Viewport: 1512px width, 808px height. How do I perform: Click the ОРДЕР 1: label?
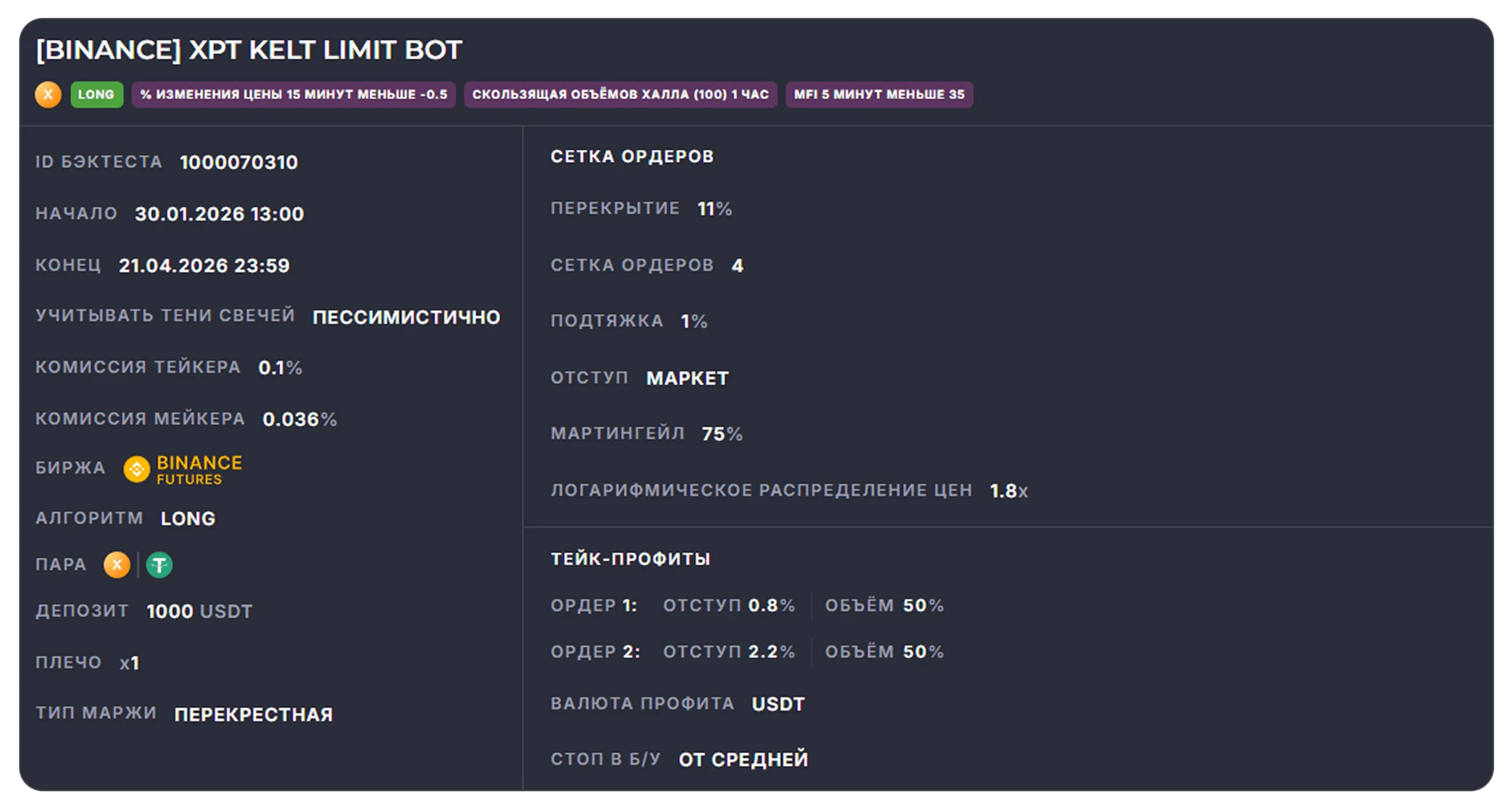[594, 605]
